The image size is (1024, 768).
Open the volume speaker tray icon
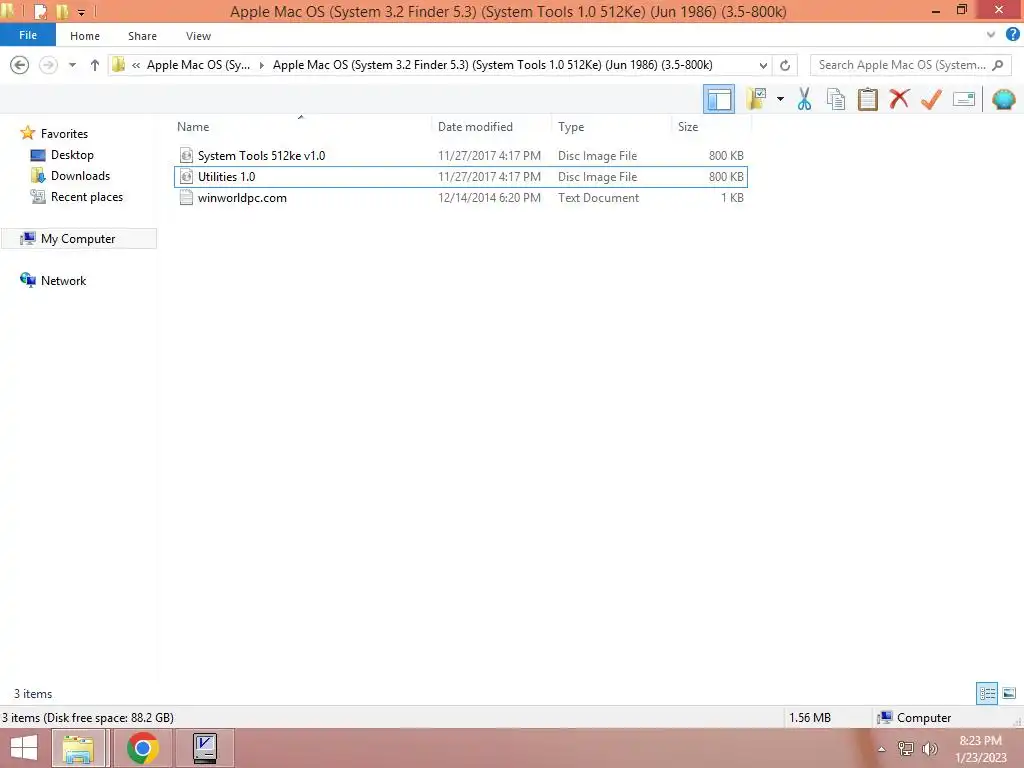point(929,748)
